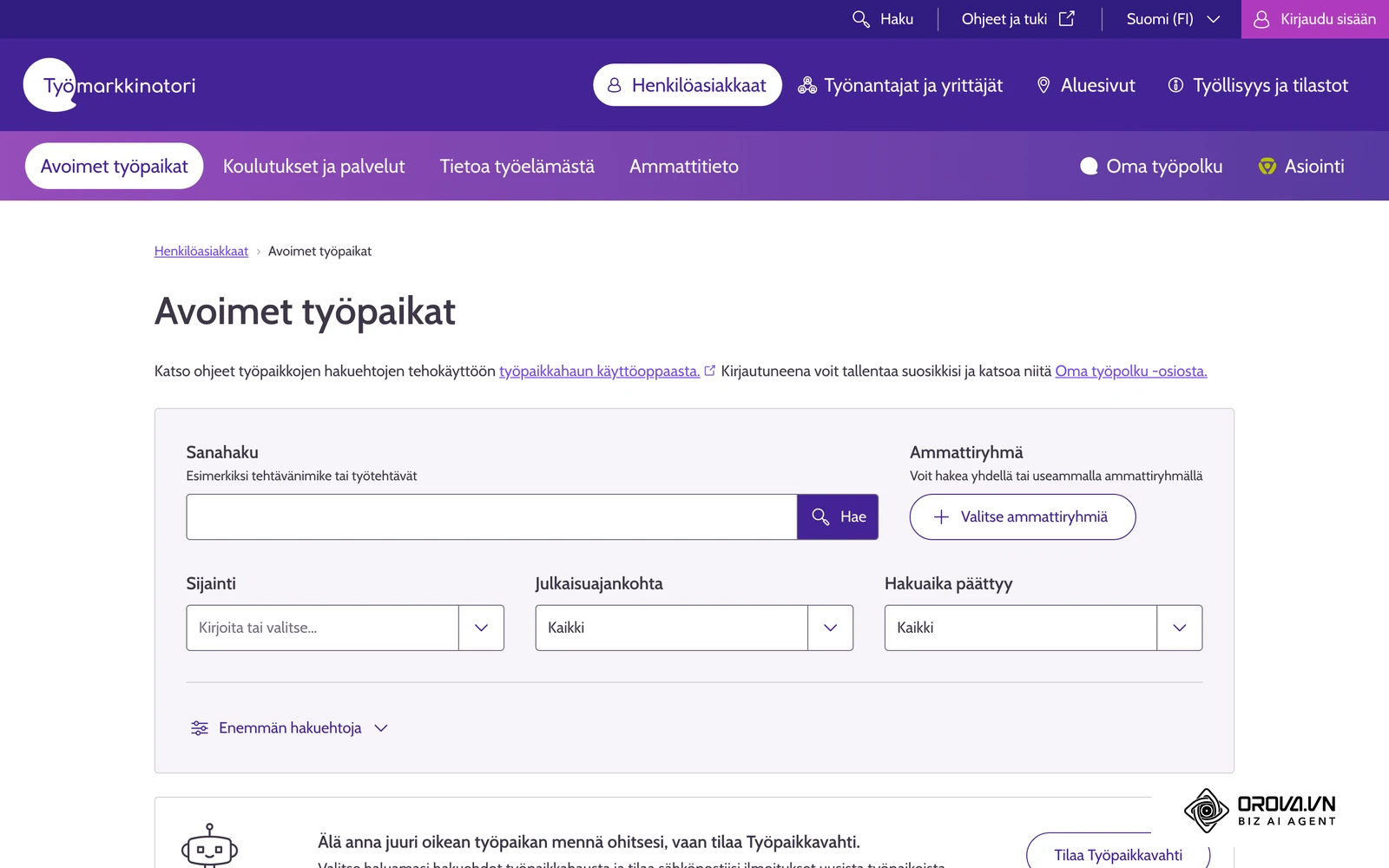This screenshot has height=868, width=1389.
Task: Click the robot icon in Työpaikkavahti banner
Action: 209,845
